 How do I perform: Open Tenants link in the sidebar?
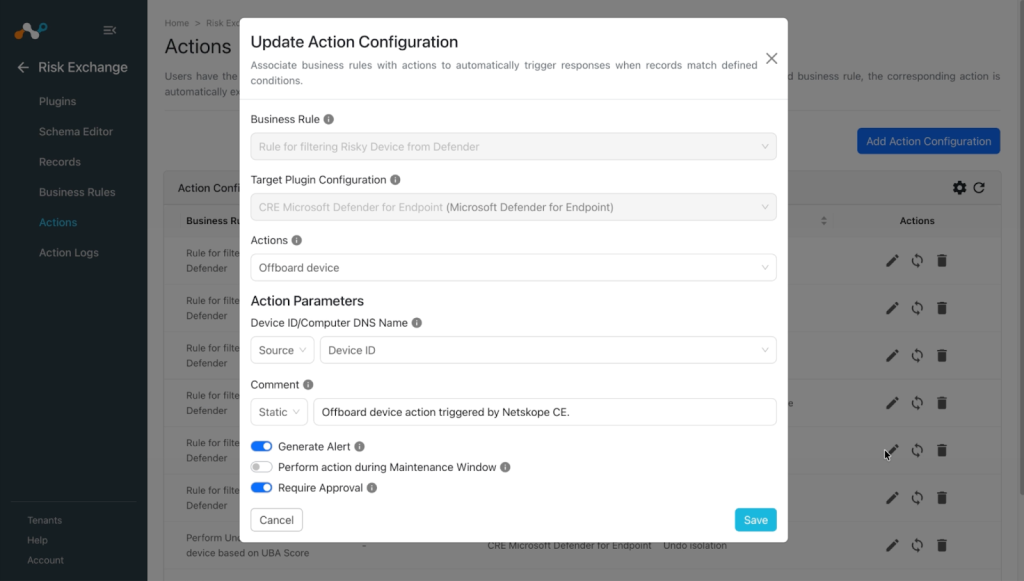44,520
